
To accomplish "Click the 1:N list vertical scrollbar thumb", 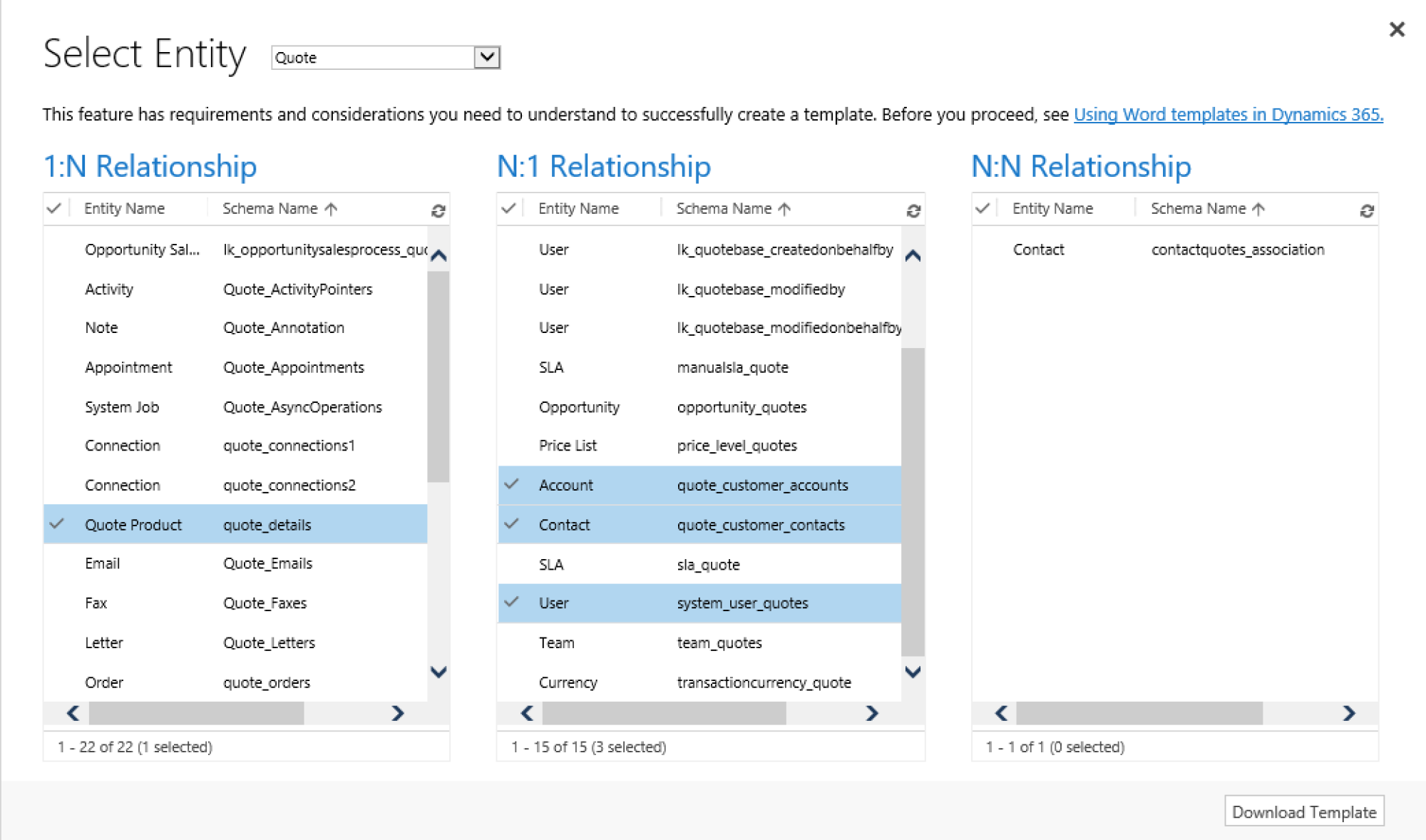I will click(x=438, y=377).
